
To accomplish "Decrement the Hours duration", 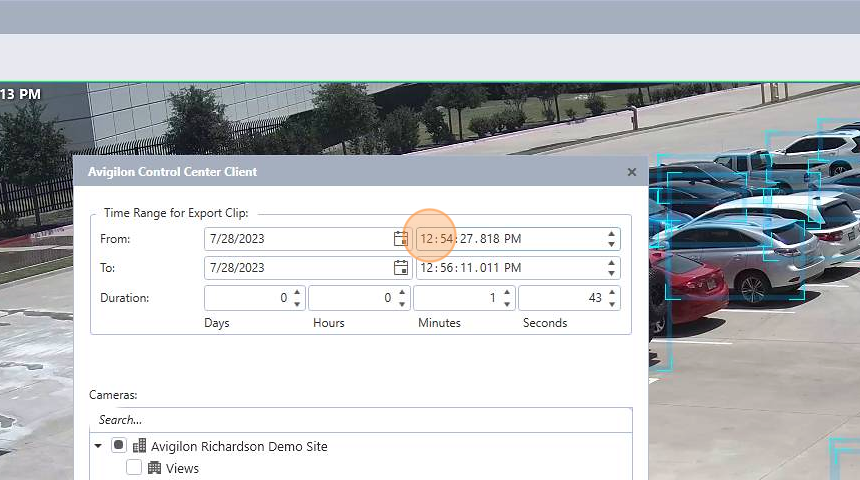I will 402,303.
